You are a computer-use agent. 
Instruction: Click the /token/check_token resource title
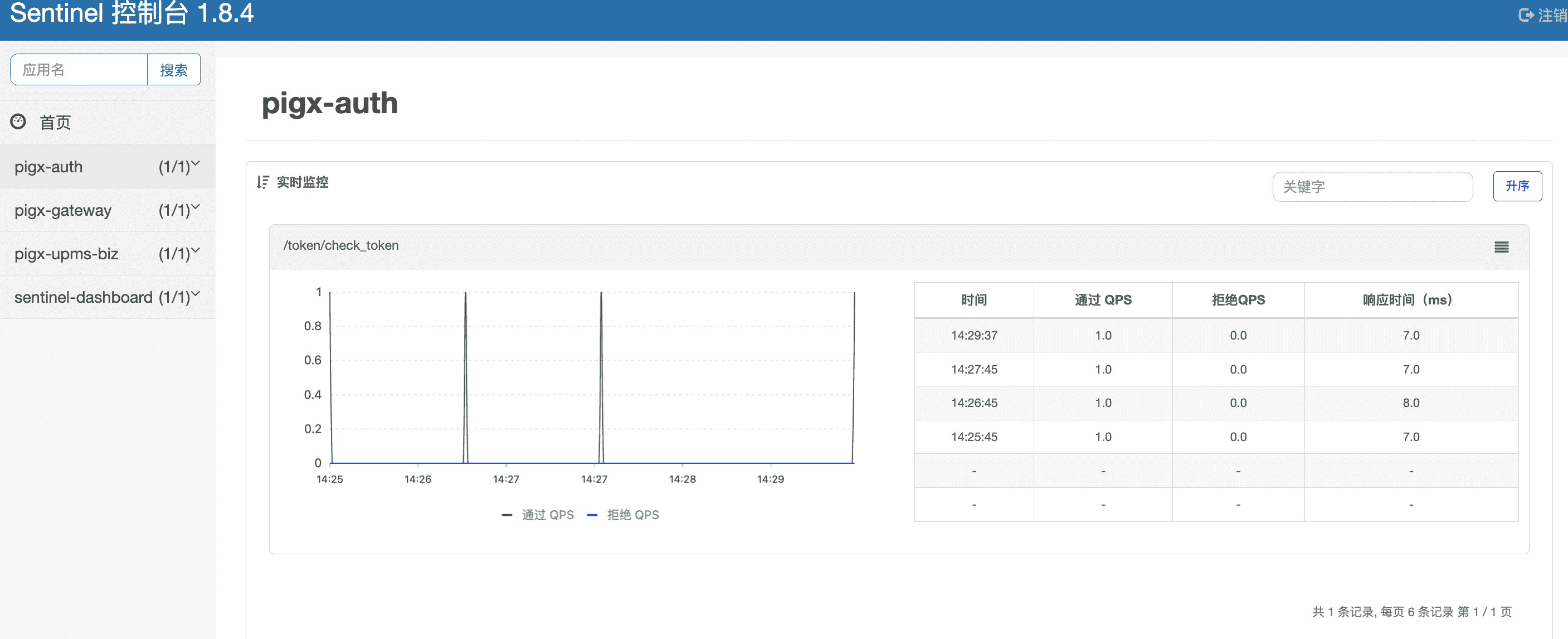pos(341,245)
